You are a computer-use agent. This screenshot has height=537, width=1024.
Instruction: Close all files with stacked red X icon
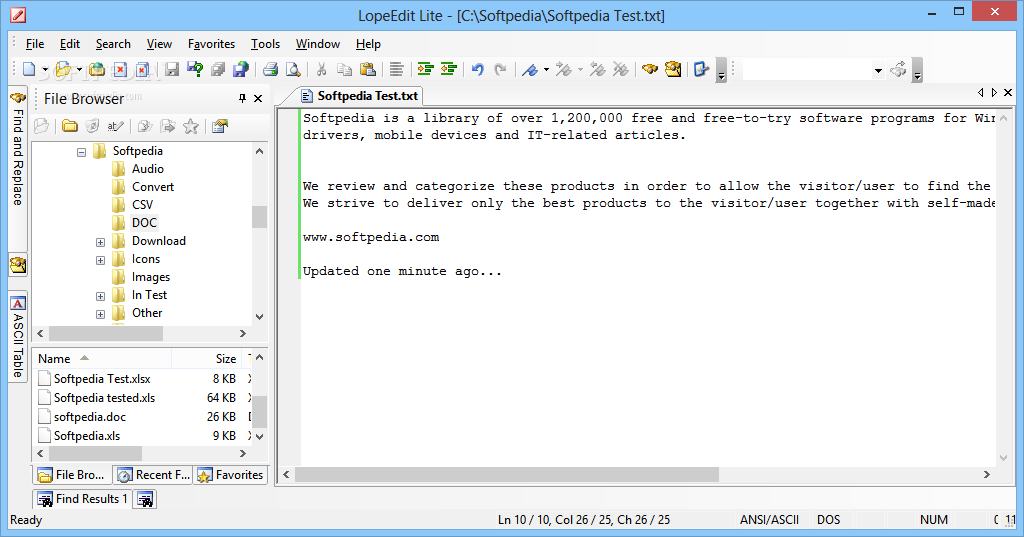coord(142,69)
